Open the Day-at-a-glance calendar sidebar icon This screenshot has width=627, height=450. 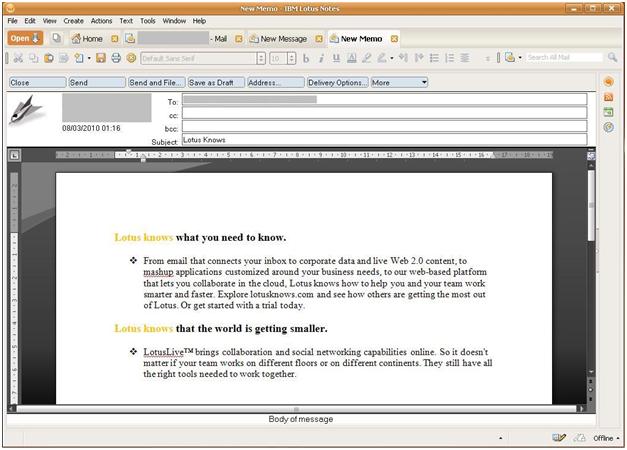click(x=608, y=112)
